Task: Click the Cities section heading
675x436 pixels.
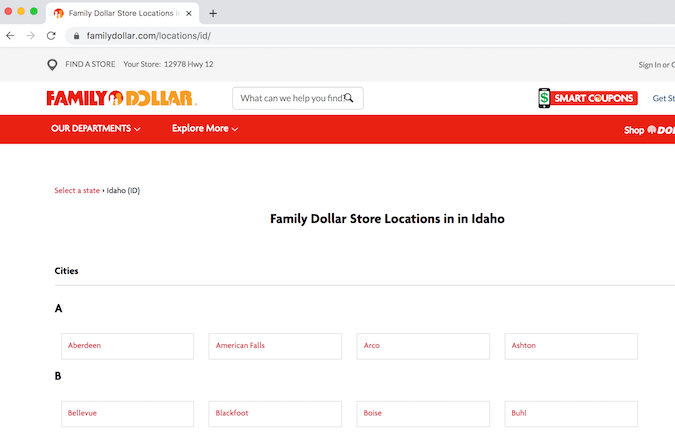Action: coord(66,271)
